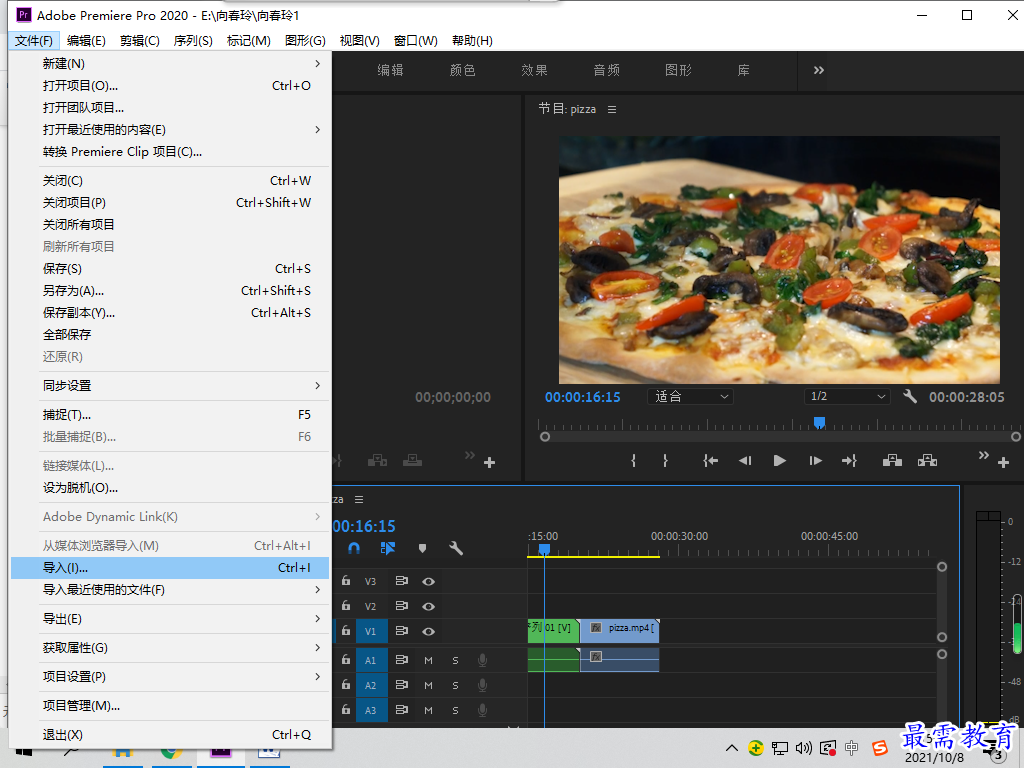
Task: Open timeline panel hamburger menu
Action: pyautogui.click(x=359, y=500)
